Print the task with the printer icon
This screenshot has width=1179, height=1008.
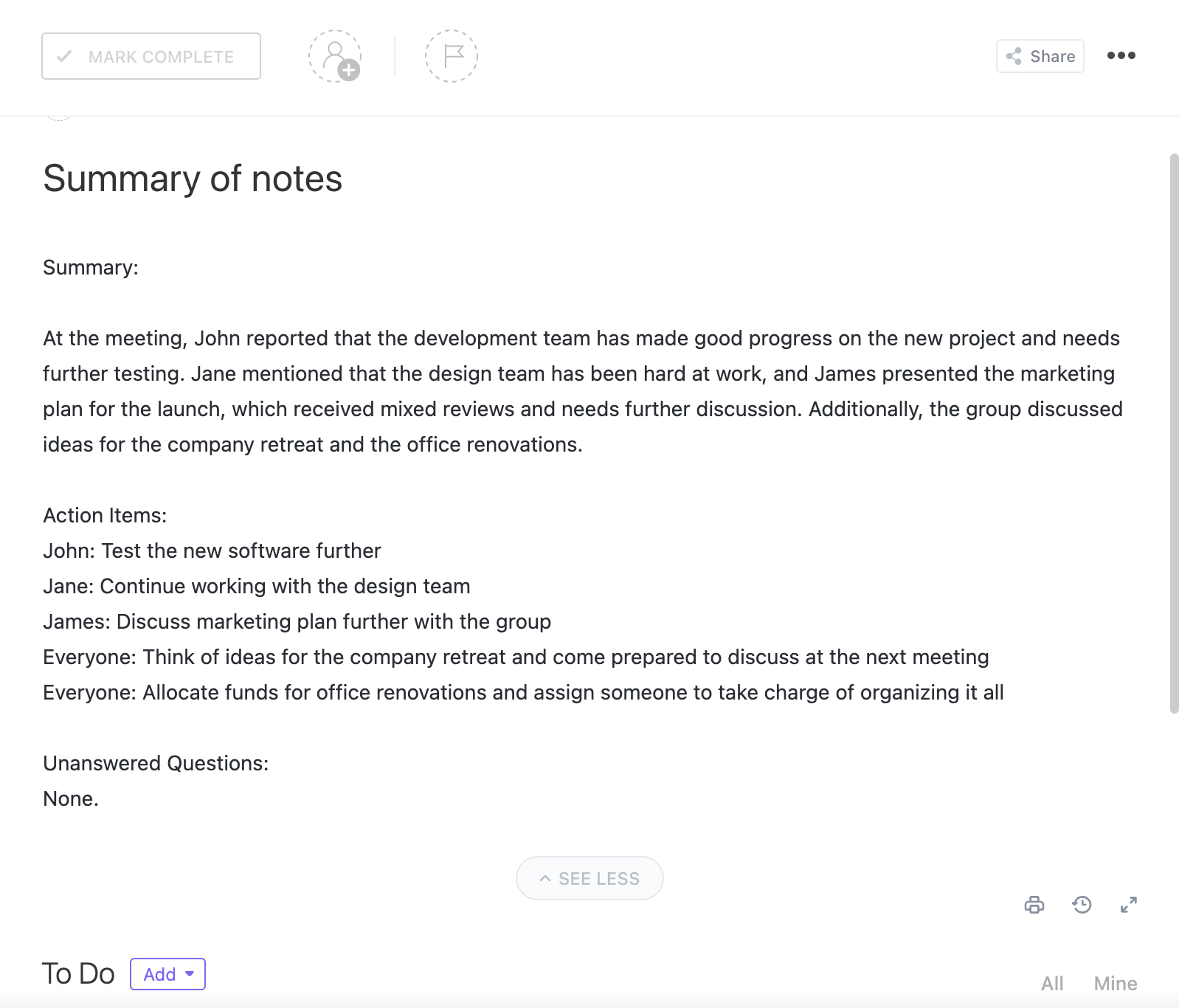coord(1034,905)
